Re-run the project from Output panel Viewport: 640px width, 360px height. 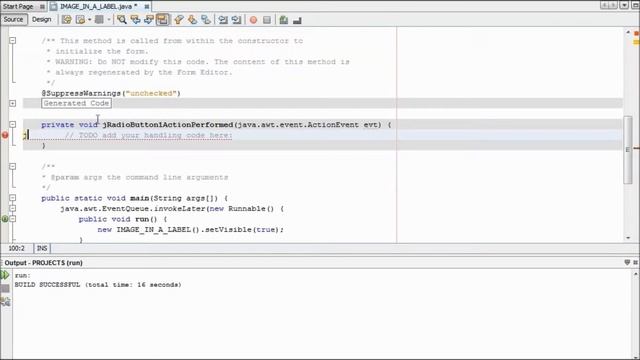pyautogui.click(x=5, y=275)
